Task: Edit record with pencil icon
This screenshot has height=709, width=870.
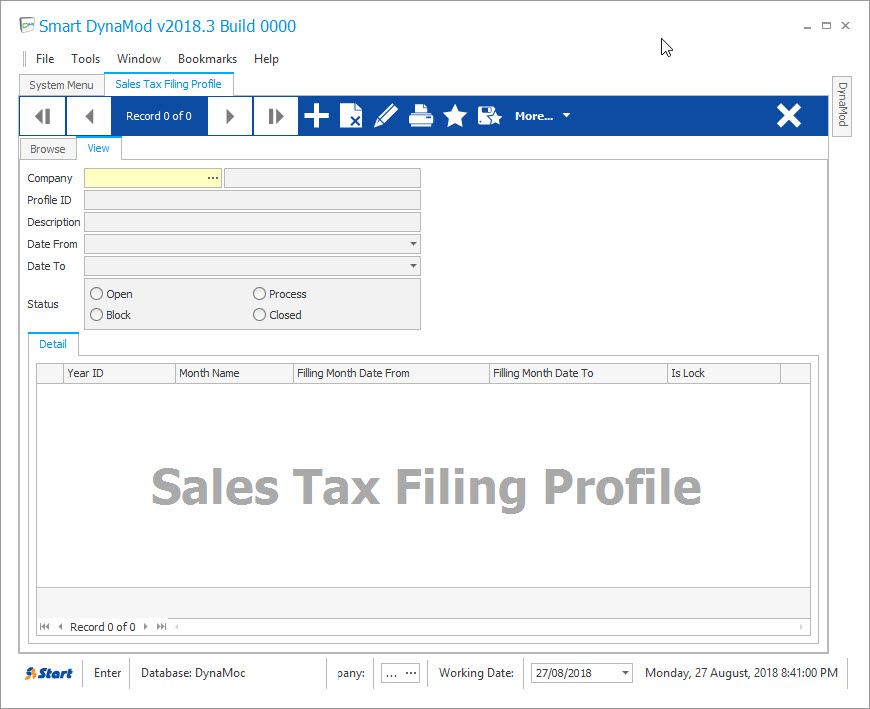Action: pos(386,116)
